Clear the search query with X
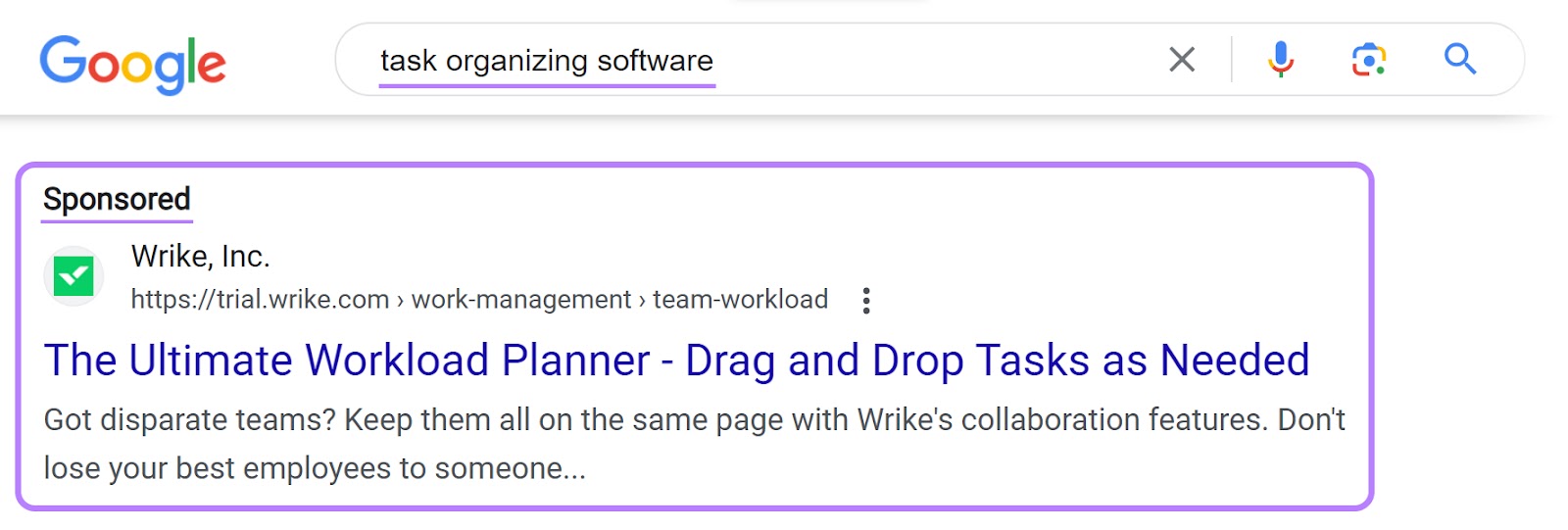 (x=1182, y=60)
